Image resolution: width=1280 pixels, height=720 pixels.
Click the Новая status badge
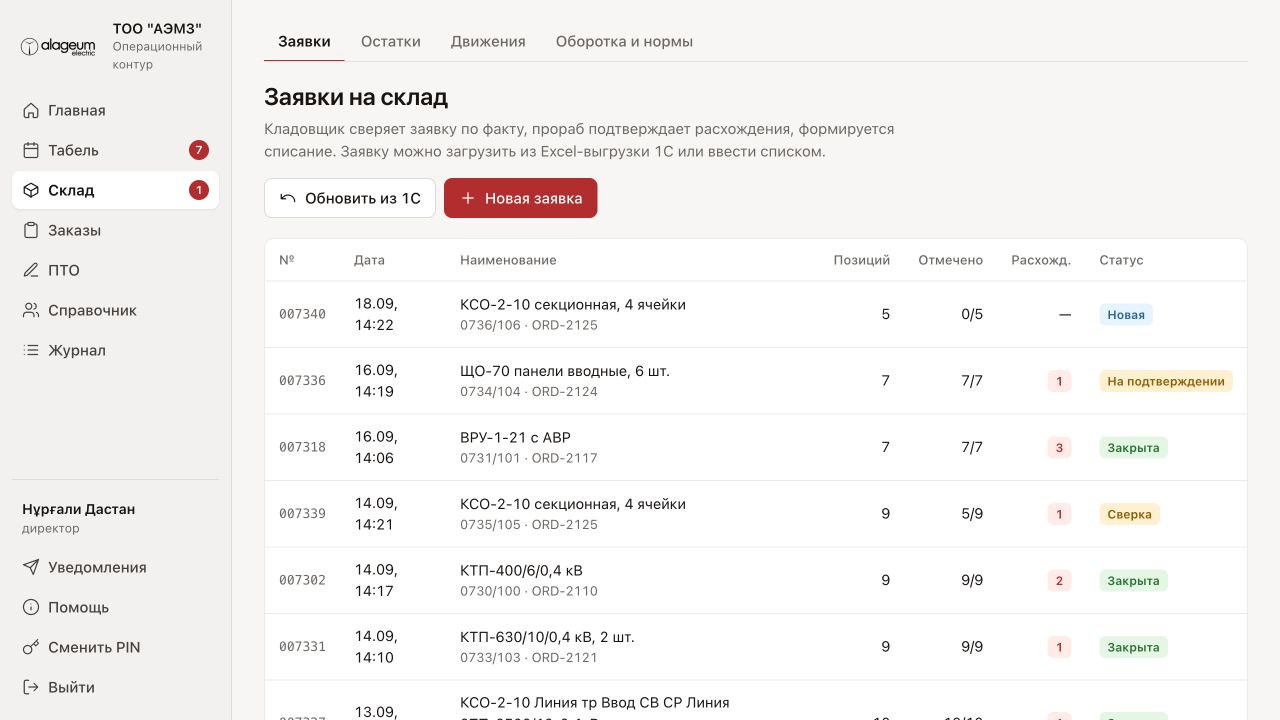pyautogui.click(x=1126, y=314)
